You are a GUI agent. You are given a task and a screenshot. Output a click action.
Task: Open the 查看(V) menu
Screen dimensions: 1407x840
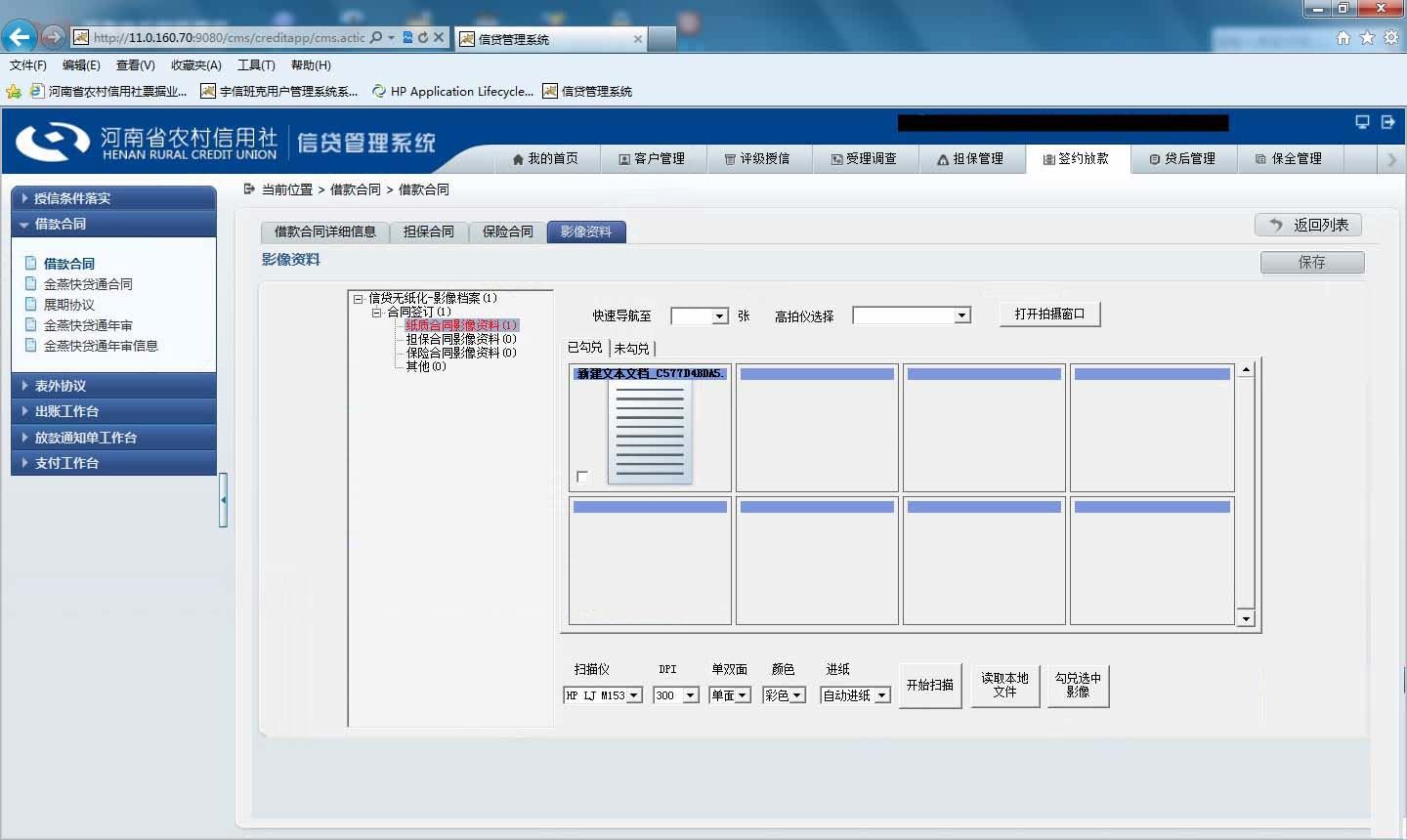135,65
